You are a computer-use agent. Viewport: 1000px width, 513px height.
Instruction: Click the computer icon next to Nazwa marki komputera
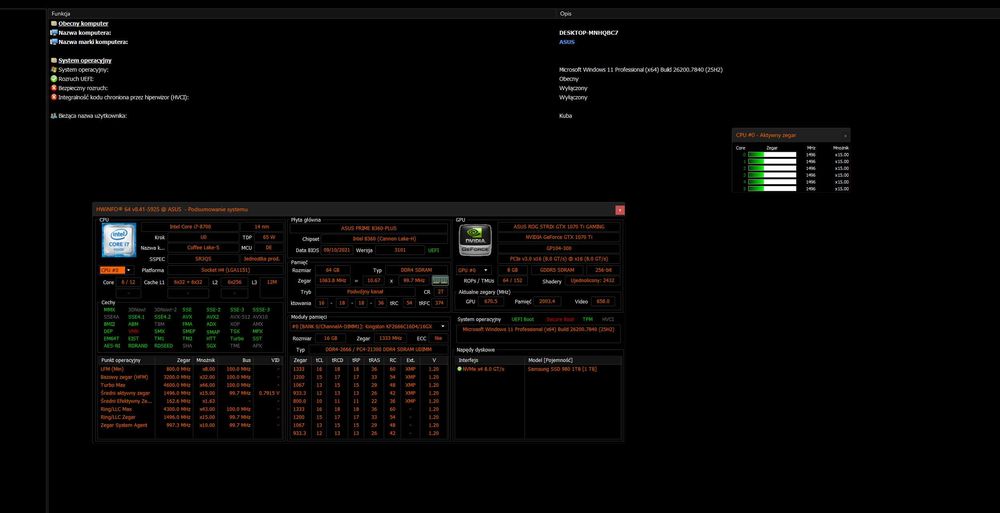pos(54,42)
